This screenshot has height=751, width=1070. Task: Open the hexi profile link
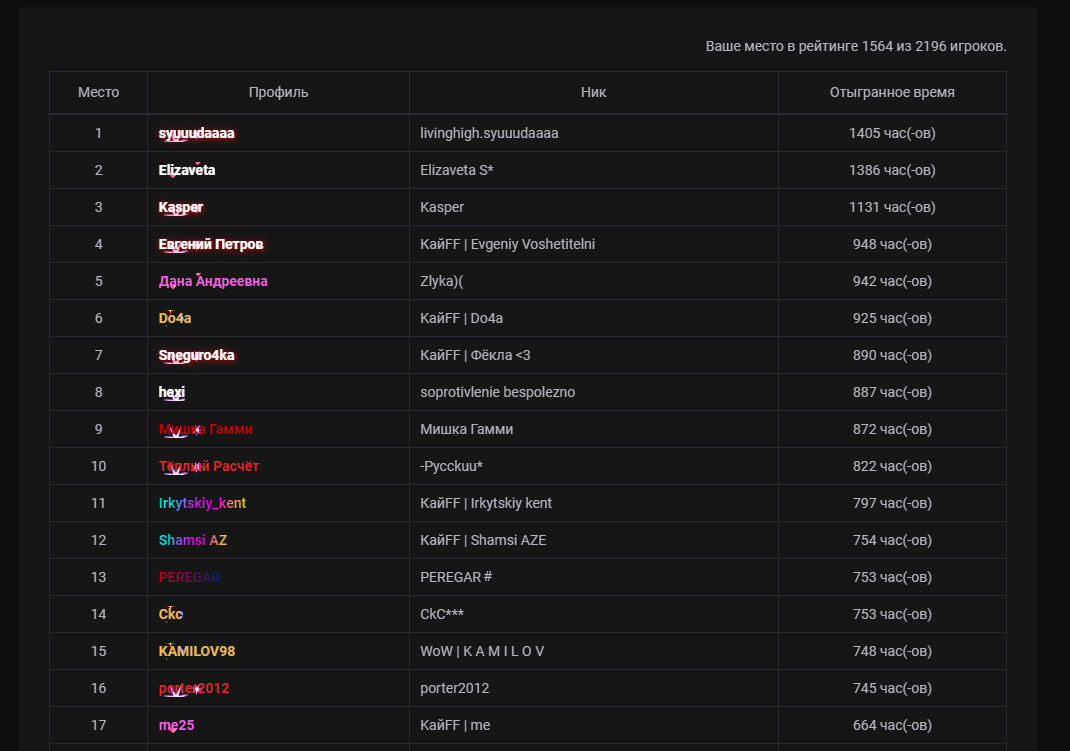(172, 392)
